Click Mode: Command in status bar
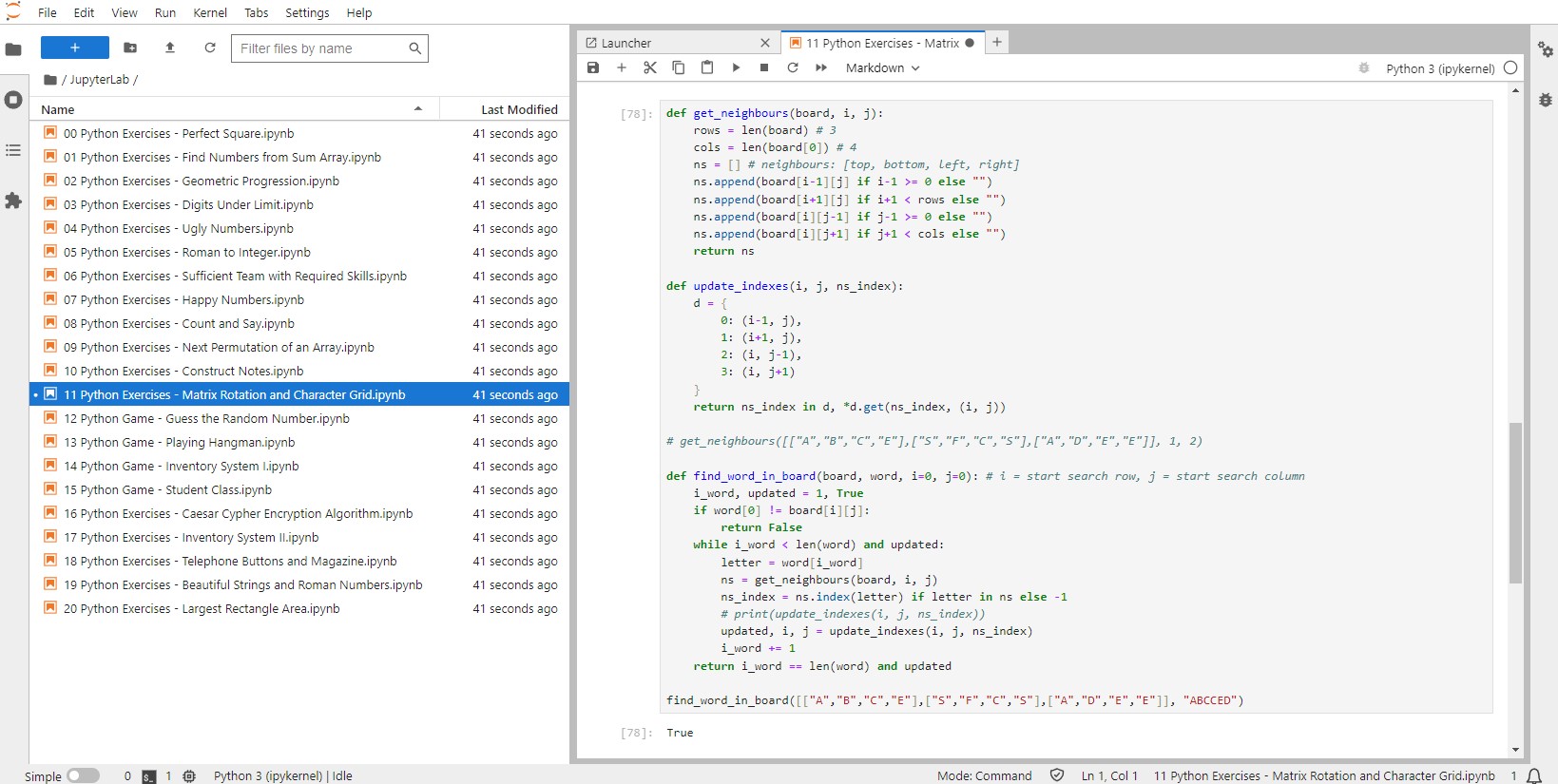This screenshot has height=784, width=1558. [x=984, y=775]
